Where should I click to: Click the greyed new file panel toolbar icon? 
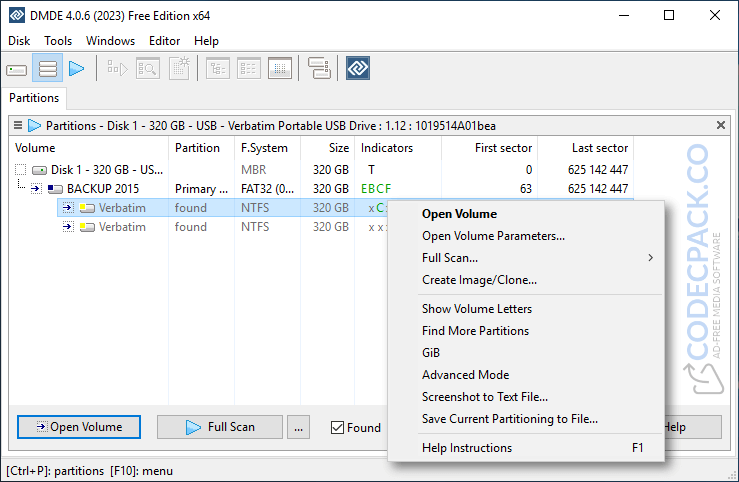click(180, 69)
